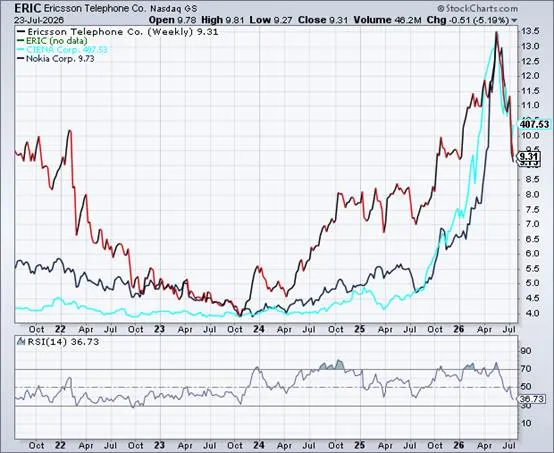Click the ERIC (no data) legend entry
This screenshot has height=453, width=554.
pyautogui.click(x=52, y=41)
